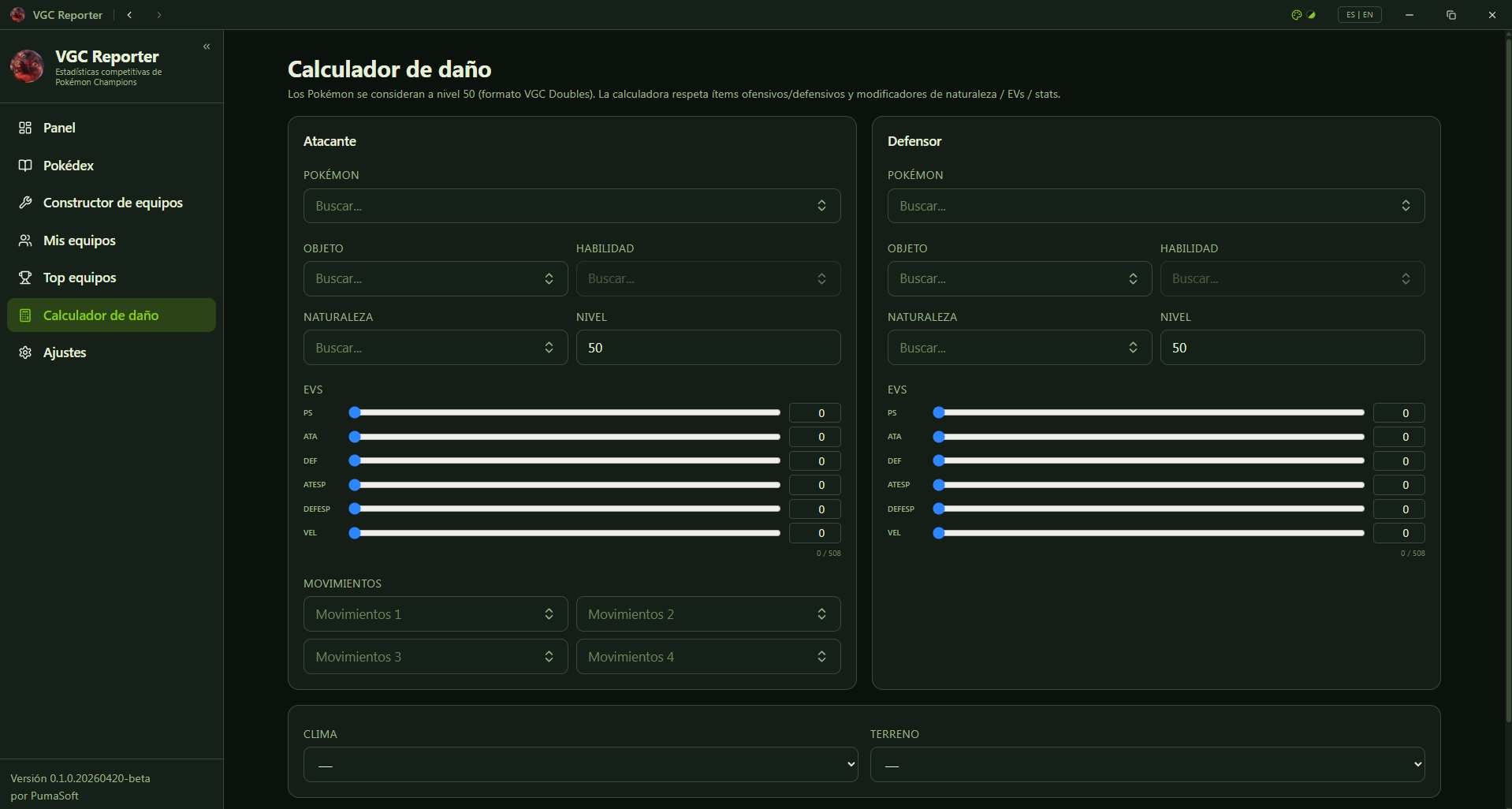Open the Defensor Pokémon search dropdown

pyautogui.click(x=1156, y=206)
